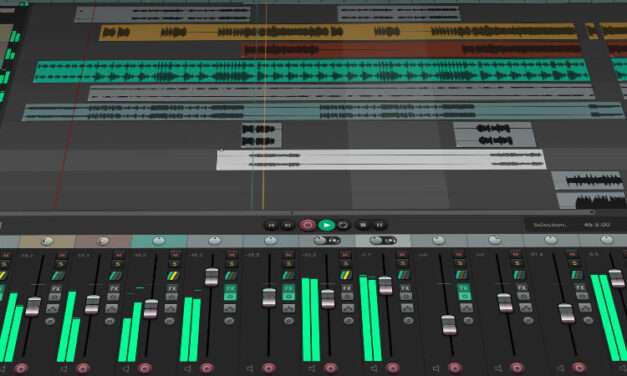
Task: Mute the channel under the teal header
Action: 175,254
